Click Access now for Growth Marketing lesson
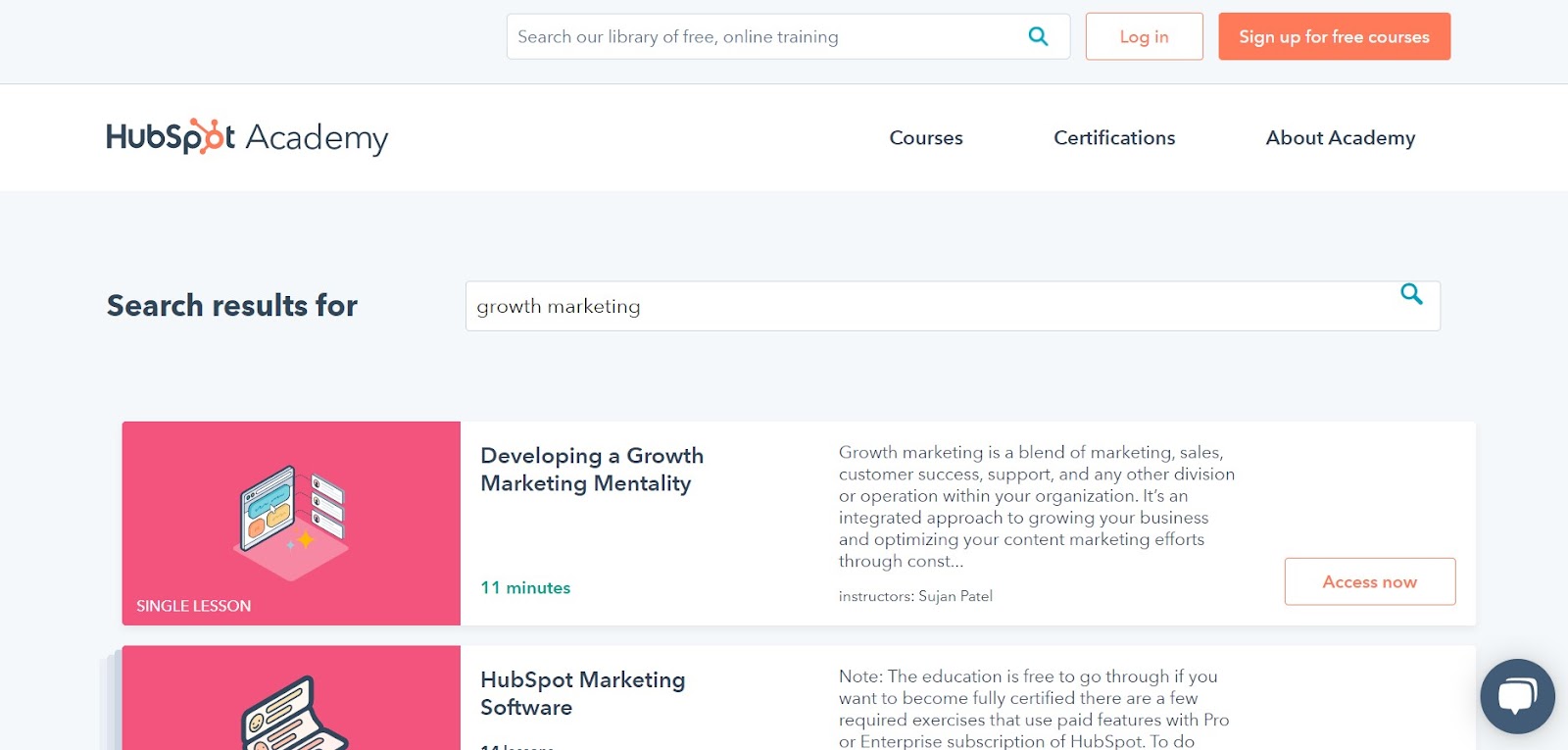Screen dimensions: 1568x750 coord(1369,581)
